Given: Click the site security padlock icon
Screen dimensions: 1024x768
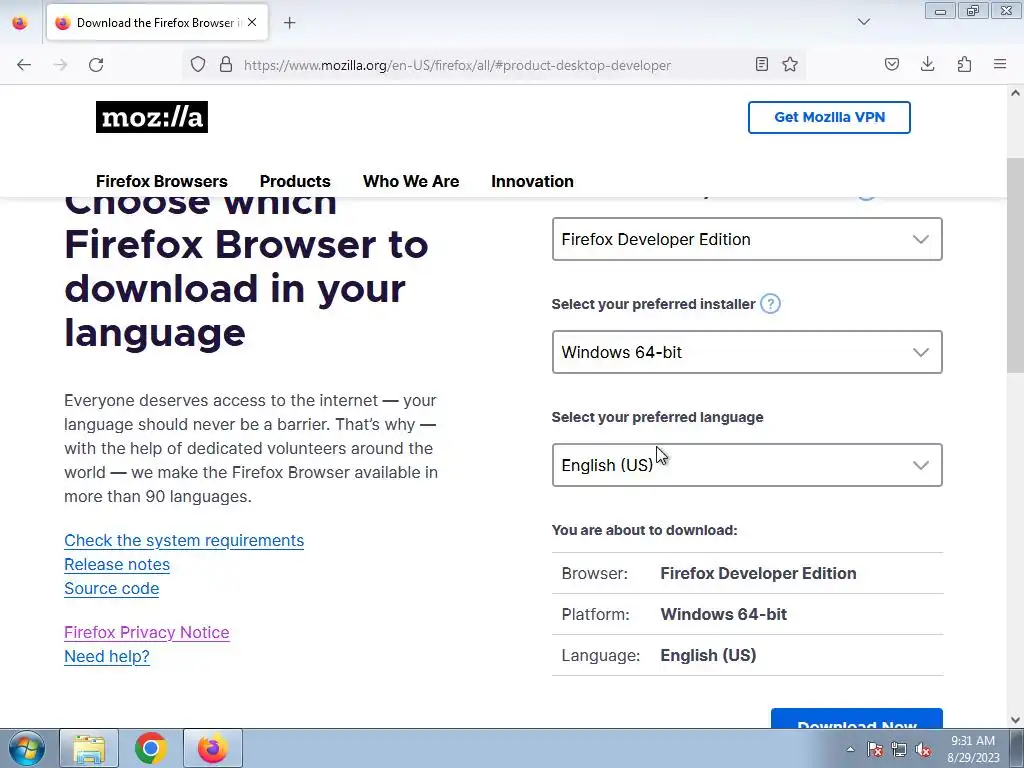Looking at the screenshot, I should coord(226,65).
